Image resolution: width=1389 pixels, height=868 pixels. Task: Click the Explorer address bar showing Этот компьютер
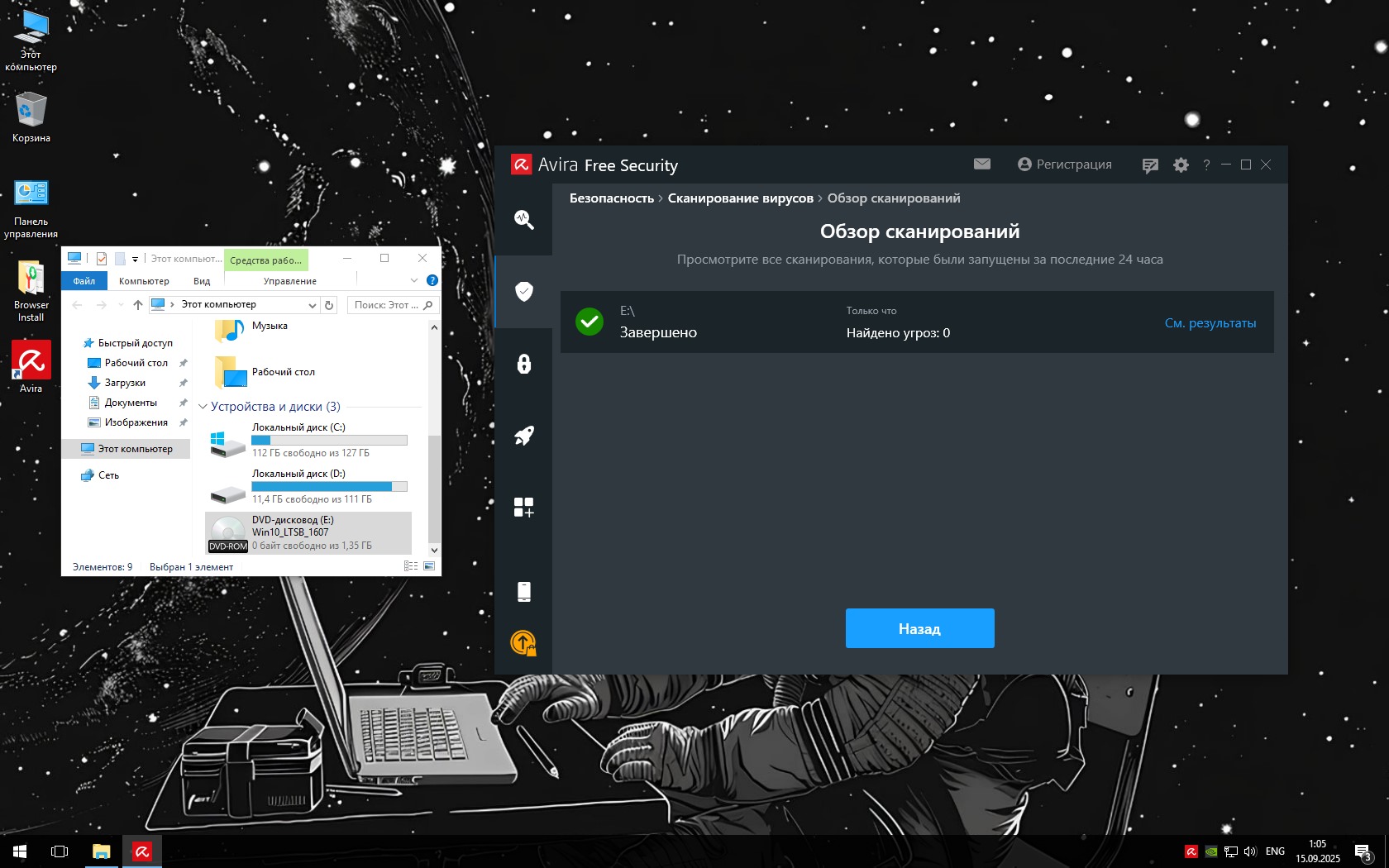tap(234, 305)
